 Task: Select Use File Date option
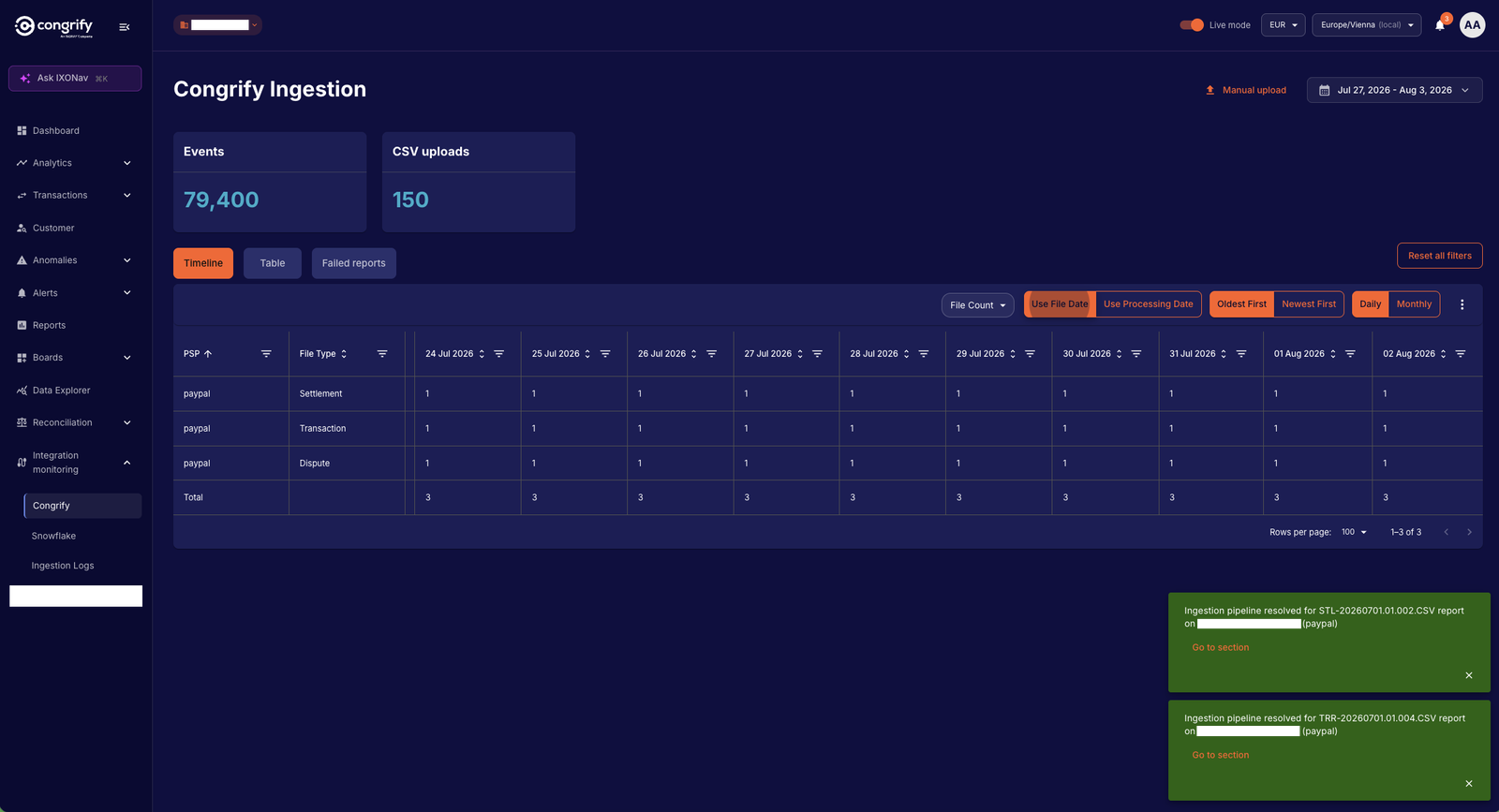click(x=1060, y=304)
